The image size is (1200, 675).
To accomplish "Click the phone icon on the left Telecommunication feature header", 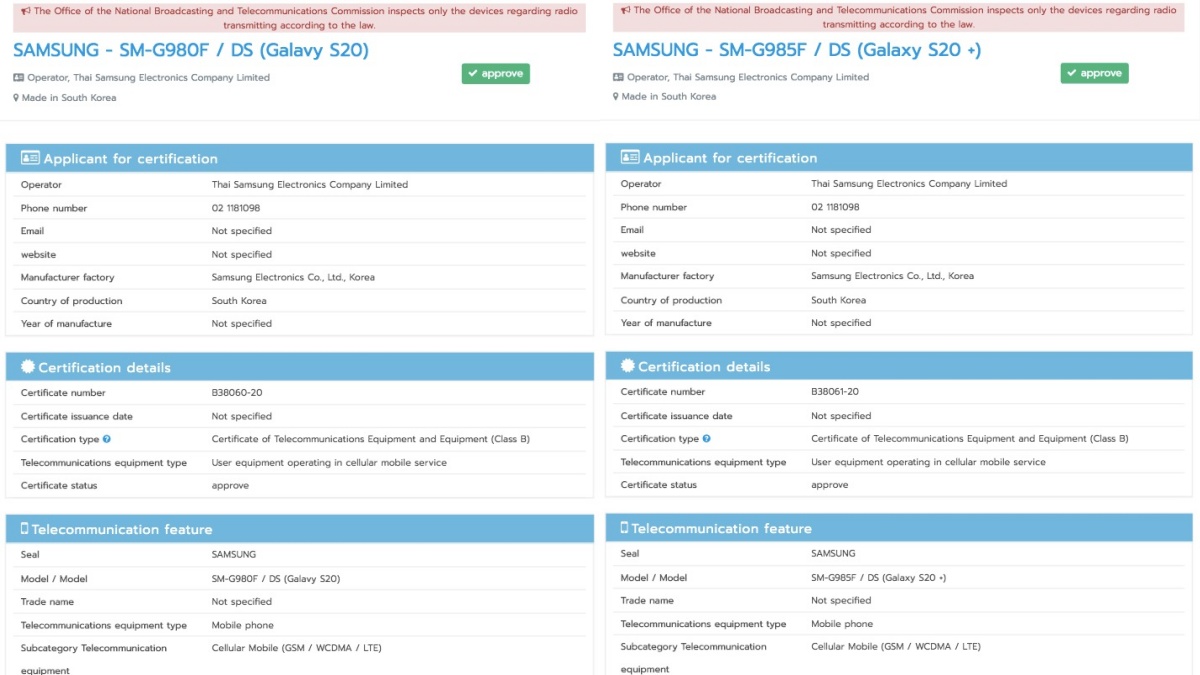I will pos(27,527).
